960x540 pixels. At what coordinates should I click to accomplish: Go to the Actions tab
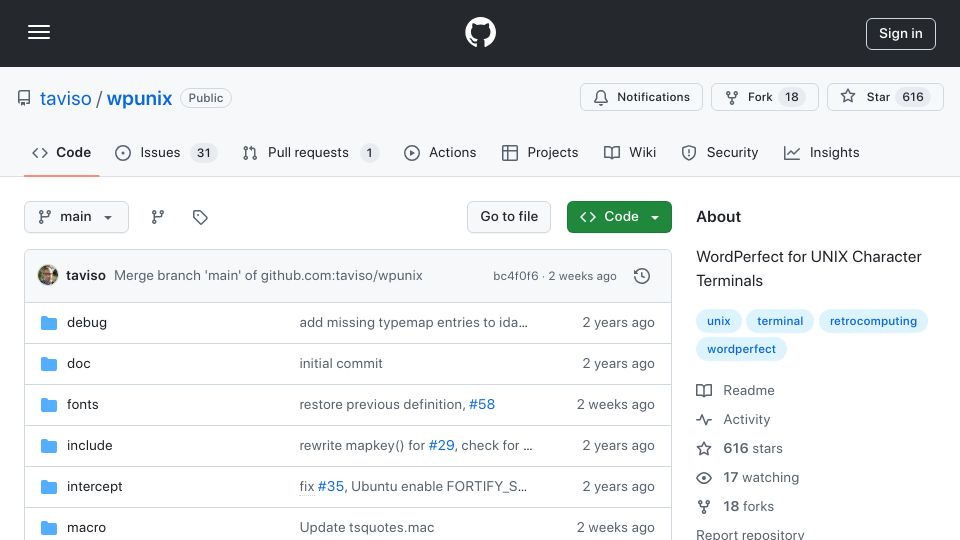click(440, 152)
